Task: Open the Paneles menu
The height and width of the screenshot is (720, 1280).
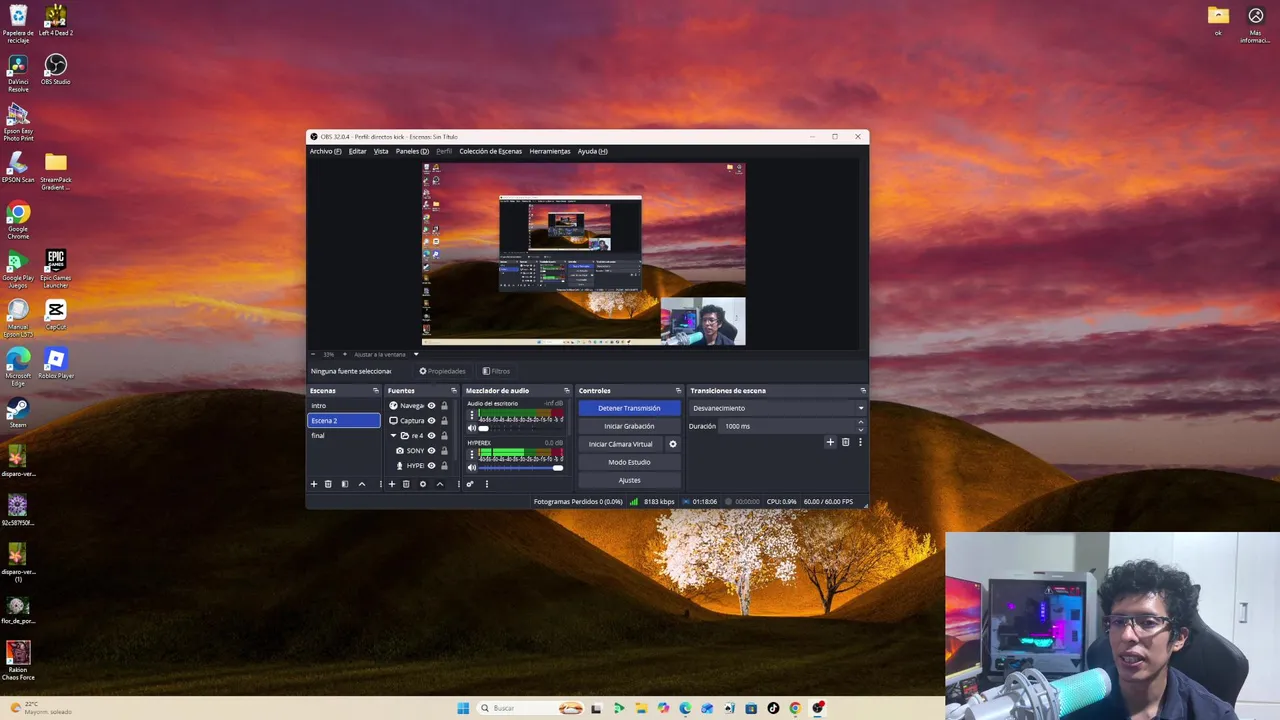Action: [x=412, y=151]
